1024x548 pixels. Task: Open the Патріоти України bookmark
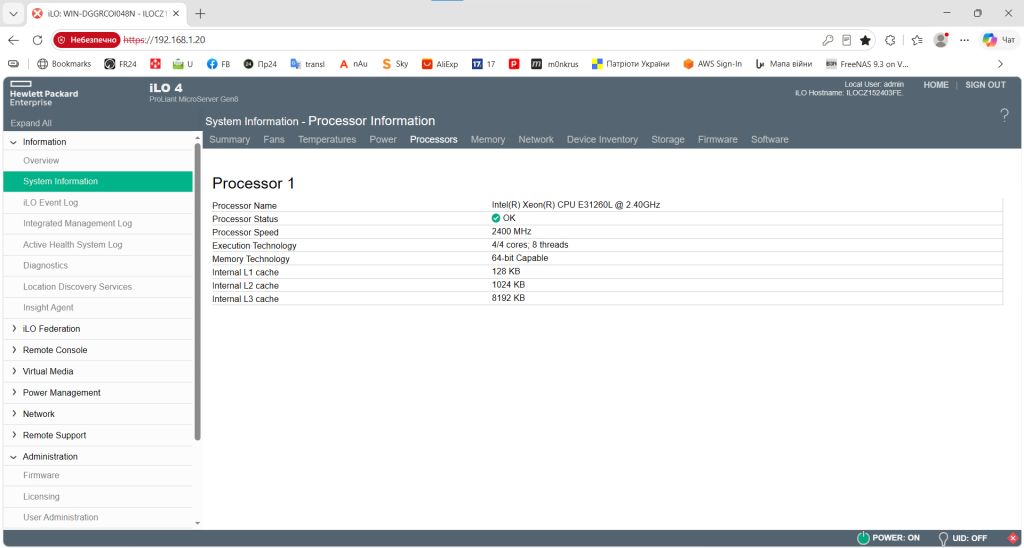(630, 64)
